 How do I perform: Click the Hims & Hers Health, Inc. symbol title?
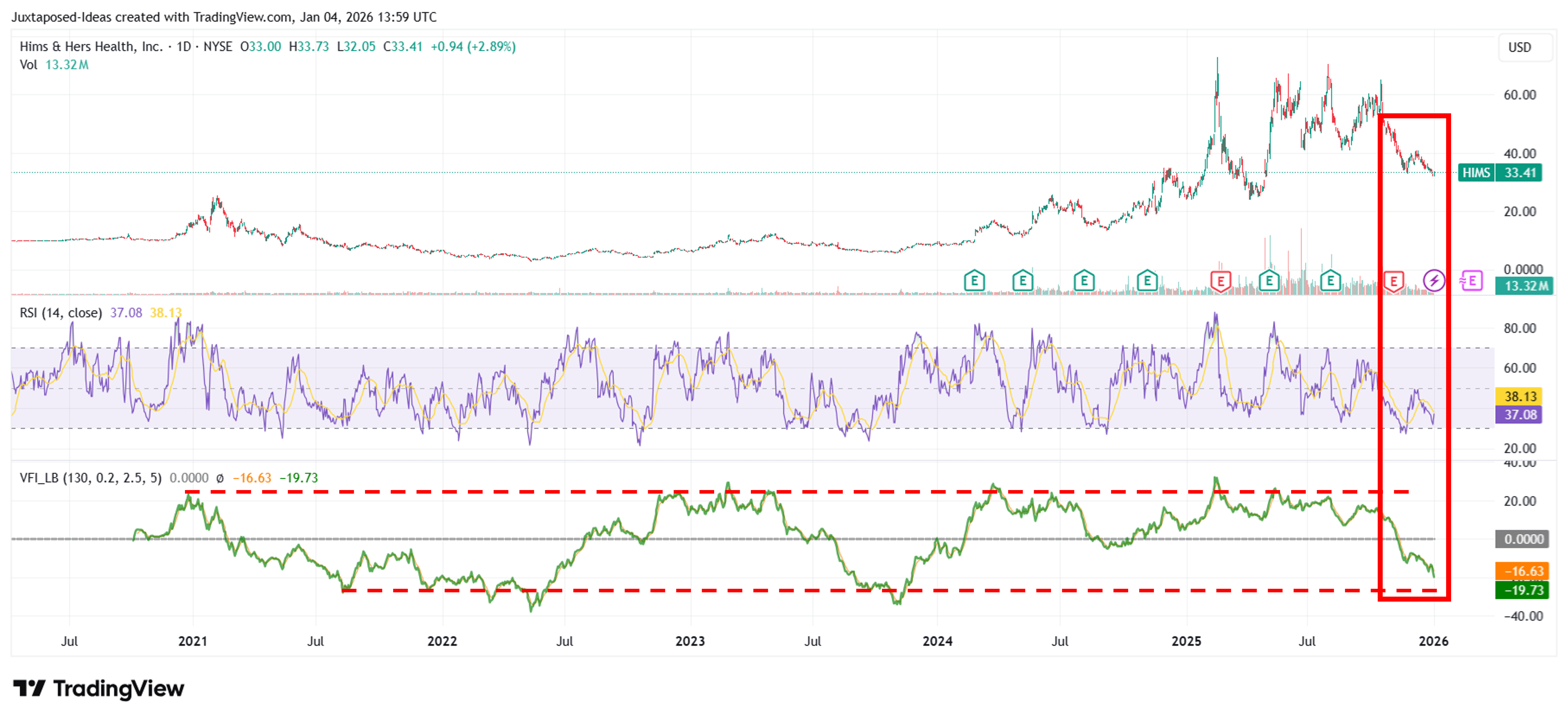click(91, 47)
